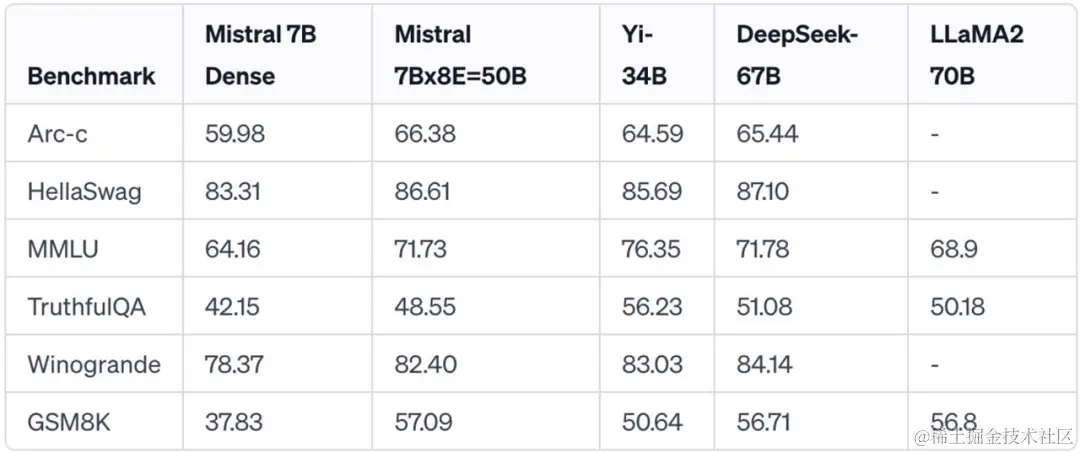Select the HellaSwag row label
The width and height of the screenshot is (1080, 453).
click(x=84, y=191)
